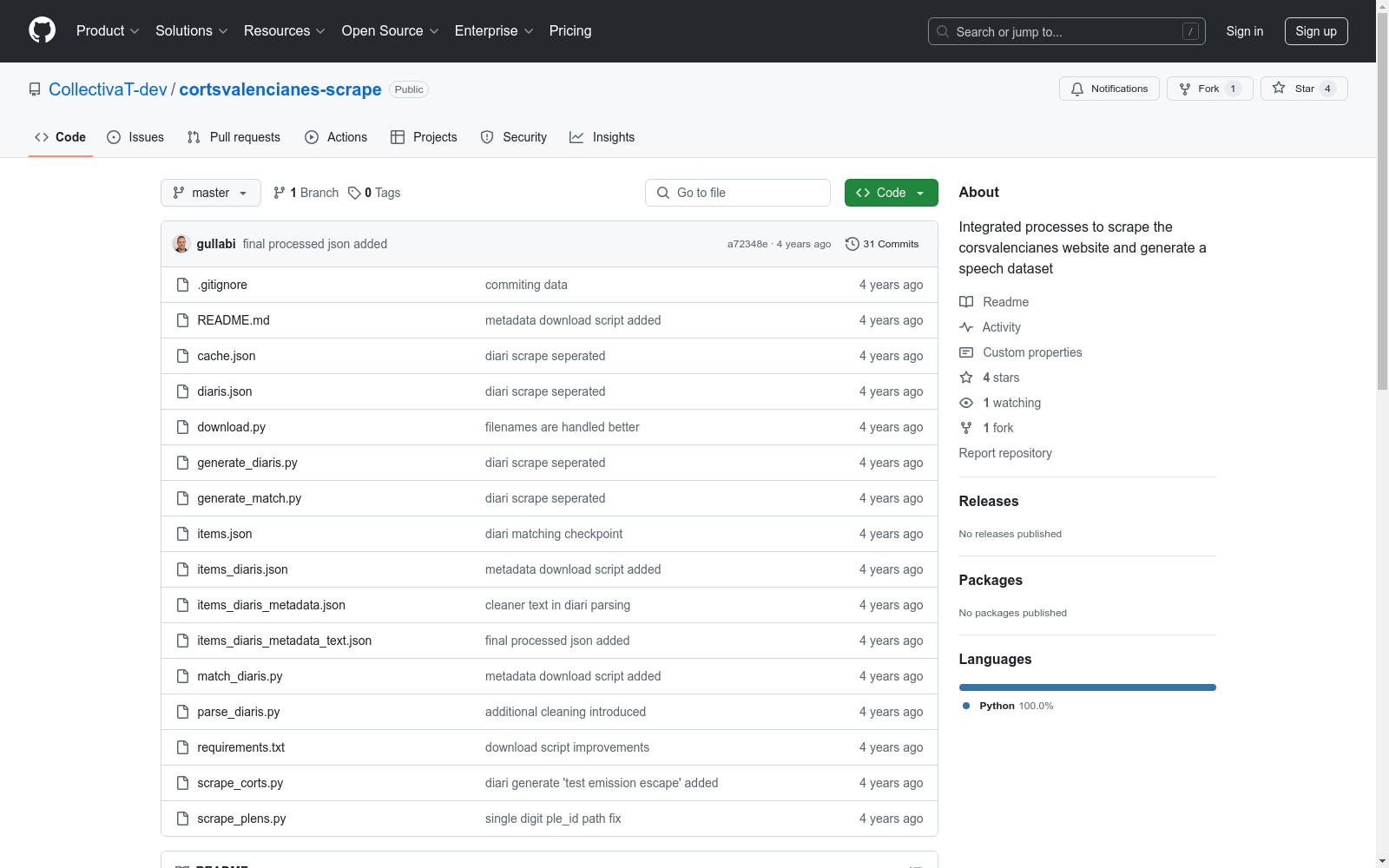
Task: Click the bell icon in Notifications
Action: coord(1077,89)
